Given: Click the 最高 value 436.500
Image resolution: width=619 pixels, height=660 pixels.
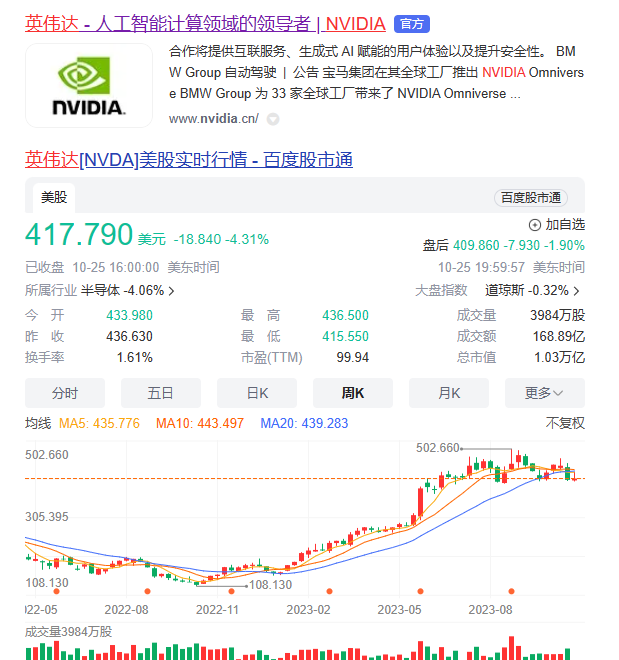Looking at the screenshot, I should coord(345,315).
